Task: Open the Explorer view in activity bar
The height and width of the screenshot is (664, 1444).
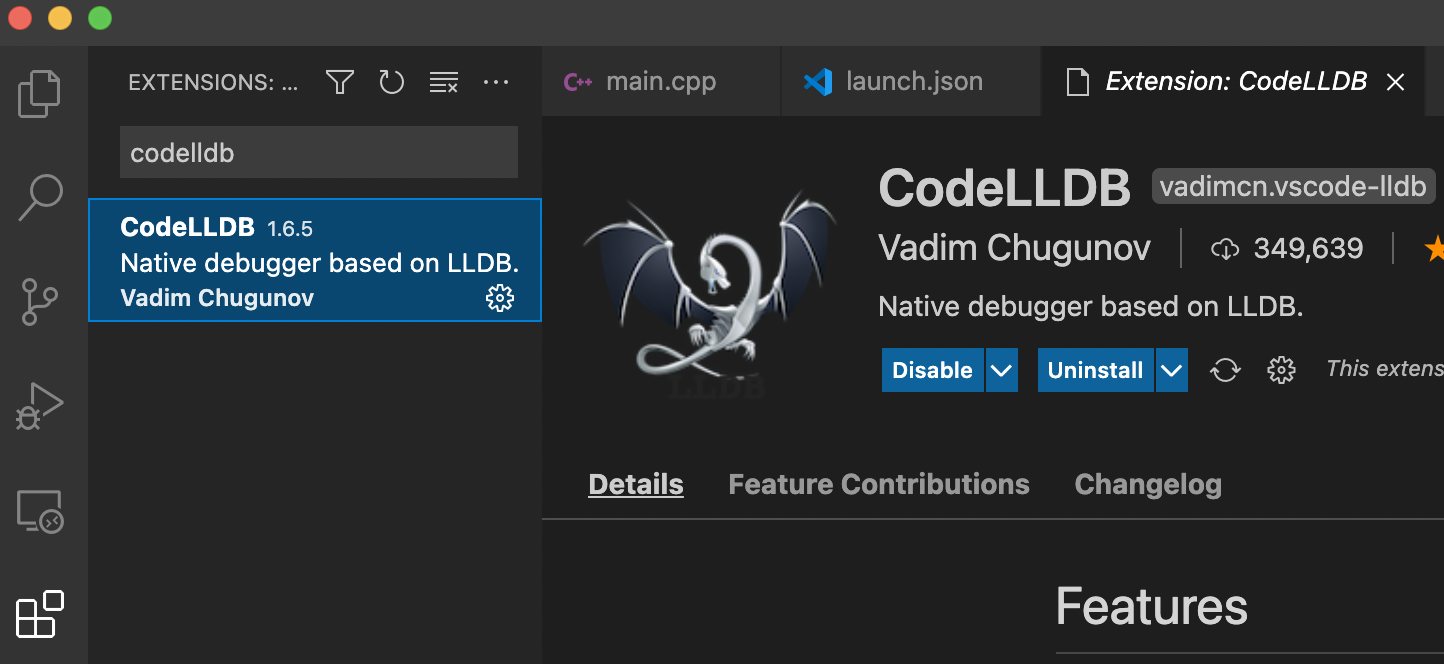Action: (40, 92)
